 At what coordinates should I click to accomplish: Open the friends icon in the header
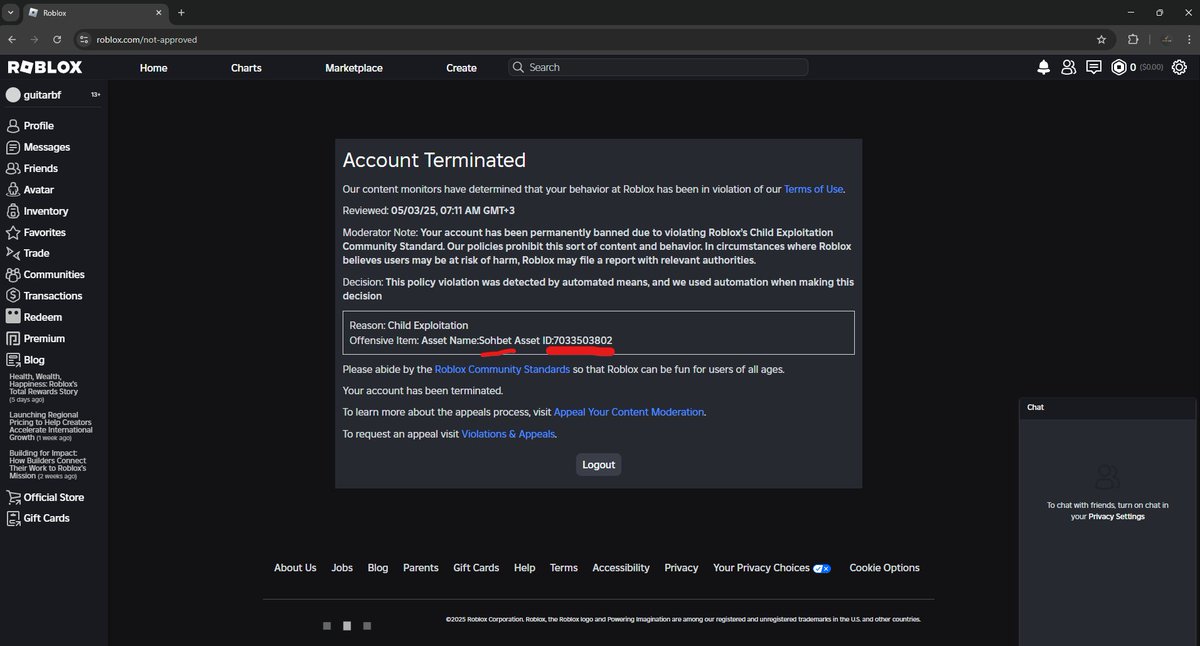(x=1069, y=67)
